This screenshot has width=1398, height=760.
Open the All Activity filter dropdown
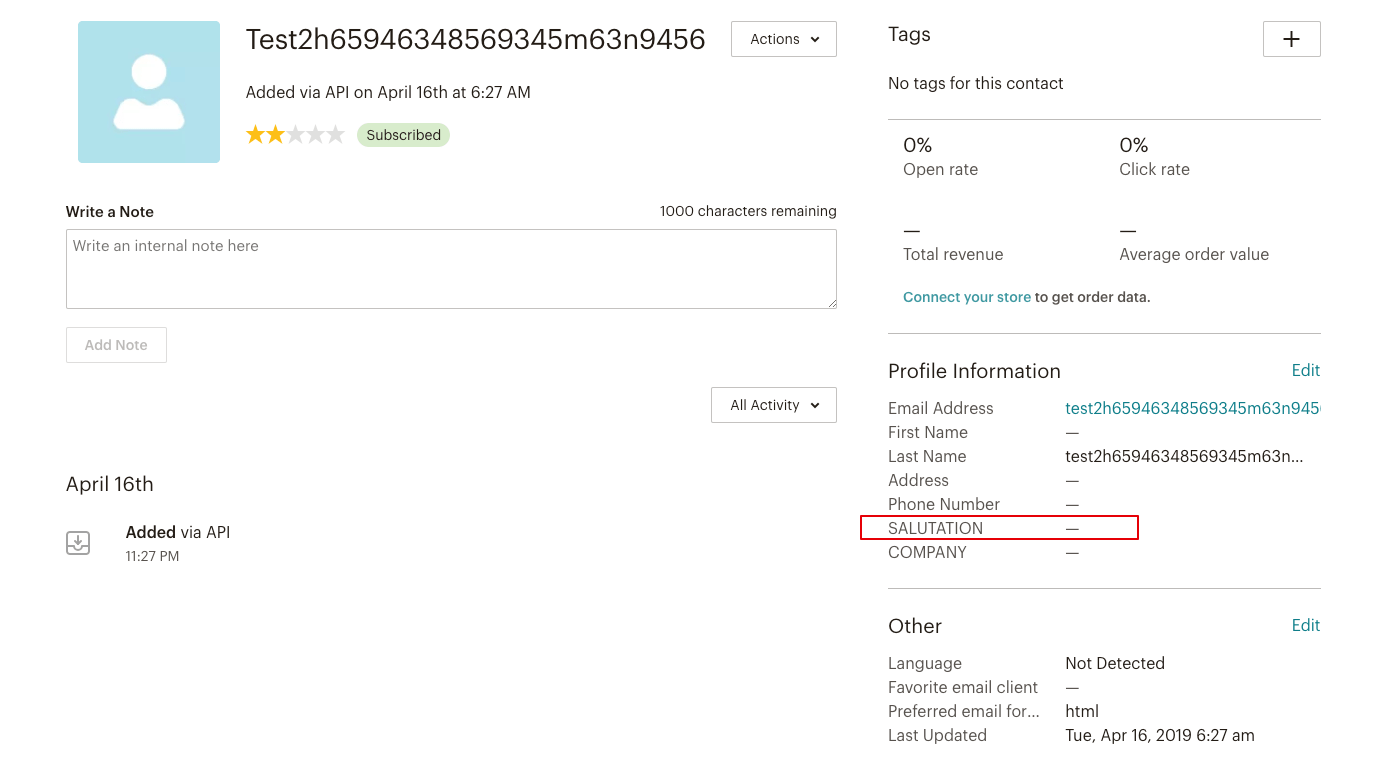[773, 405]
